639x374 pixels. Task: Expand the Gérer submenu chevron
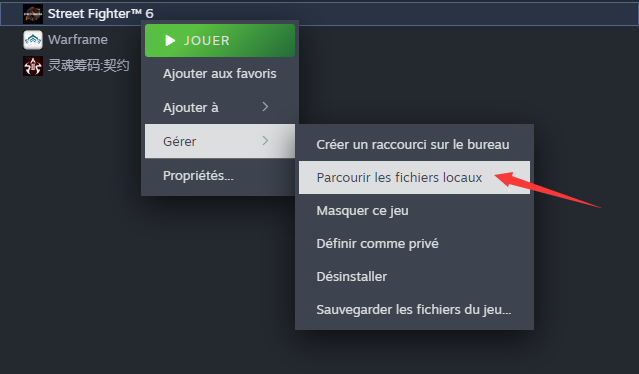pyautogui.click(x=265, y=141)
